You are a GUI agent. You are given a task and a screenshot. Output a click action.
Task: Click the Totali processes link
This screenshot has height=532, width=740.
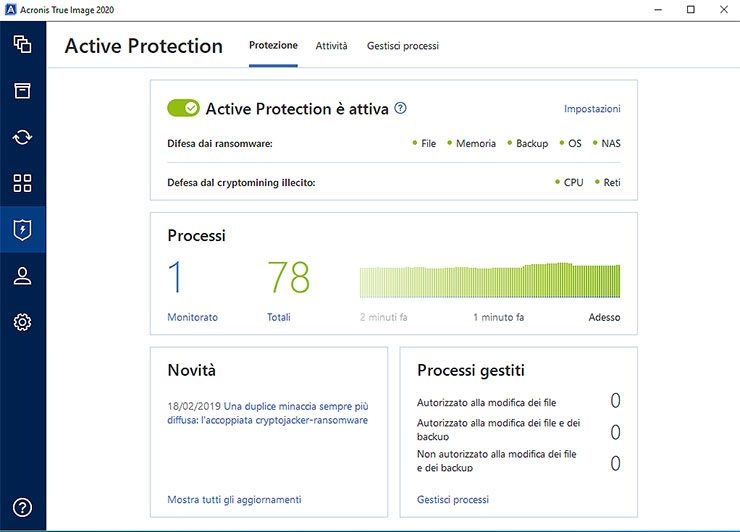[x=278, y=317]
